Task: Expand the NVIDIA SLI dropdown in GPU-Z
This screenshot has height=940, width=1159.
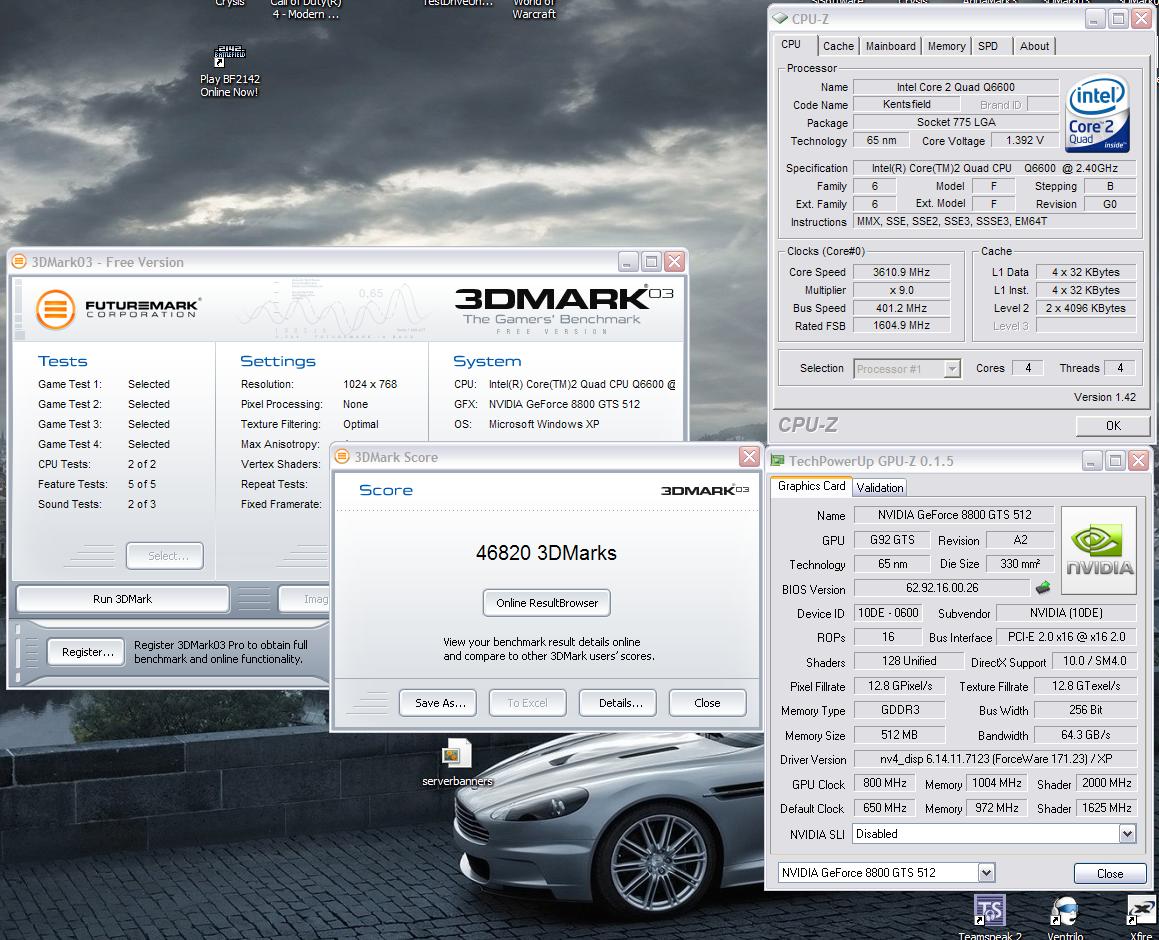Action: [1127, 834]
